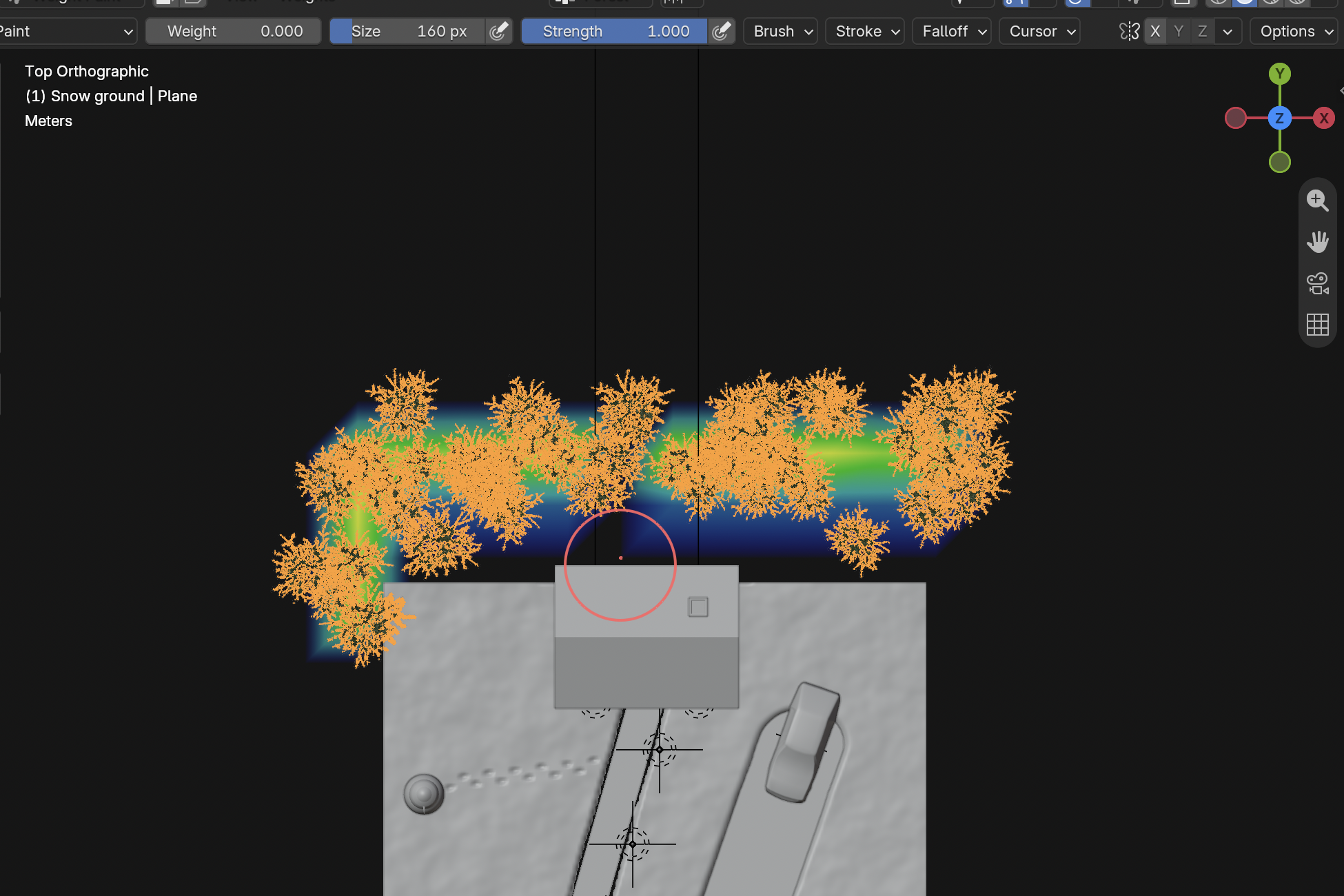Open the Stroke dropdown
Screen dimensions: 1344x896
point(865,32)
